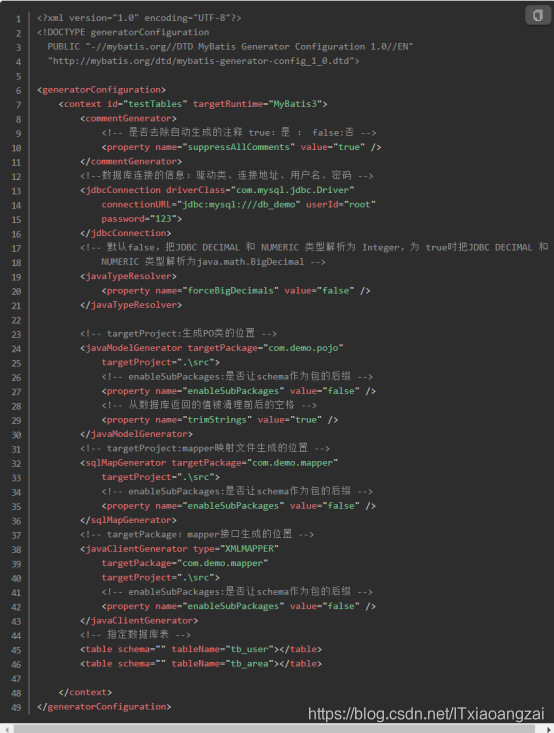Click the 'com.demo.pojo' targetPackage value

point(303,348)
